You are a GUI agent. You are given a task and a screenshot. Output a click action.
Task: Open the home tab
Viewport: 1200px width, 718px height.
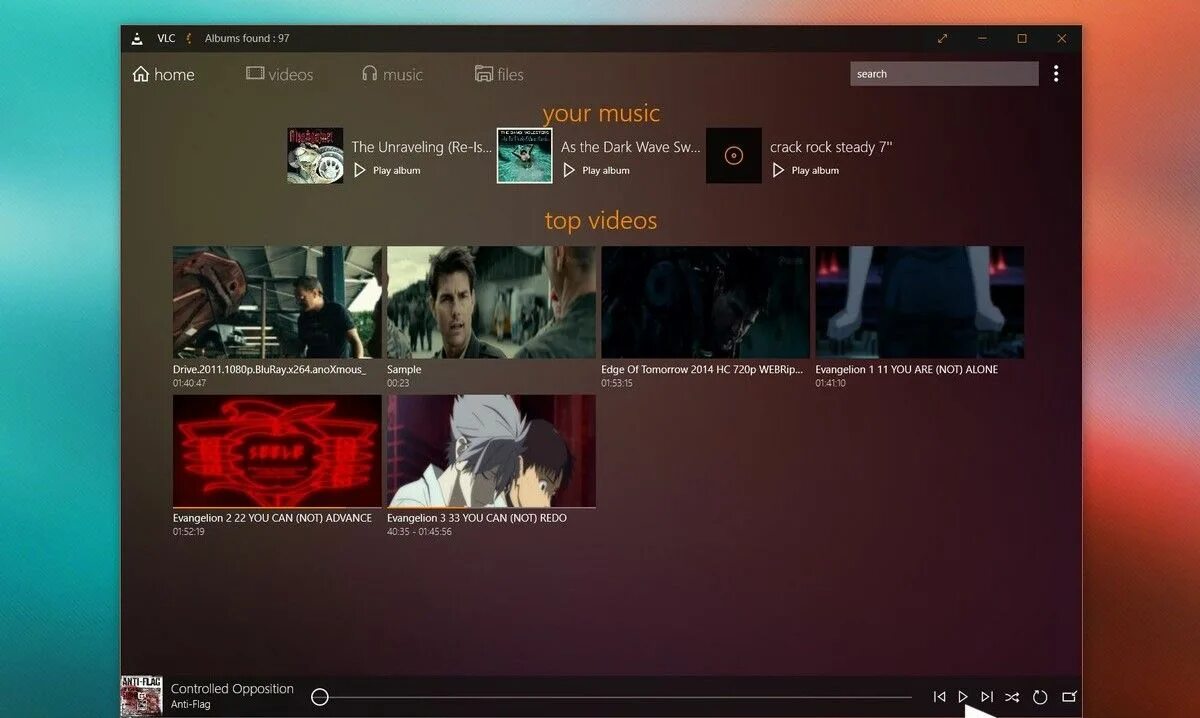(x=163, y=74)
